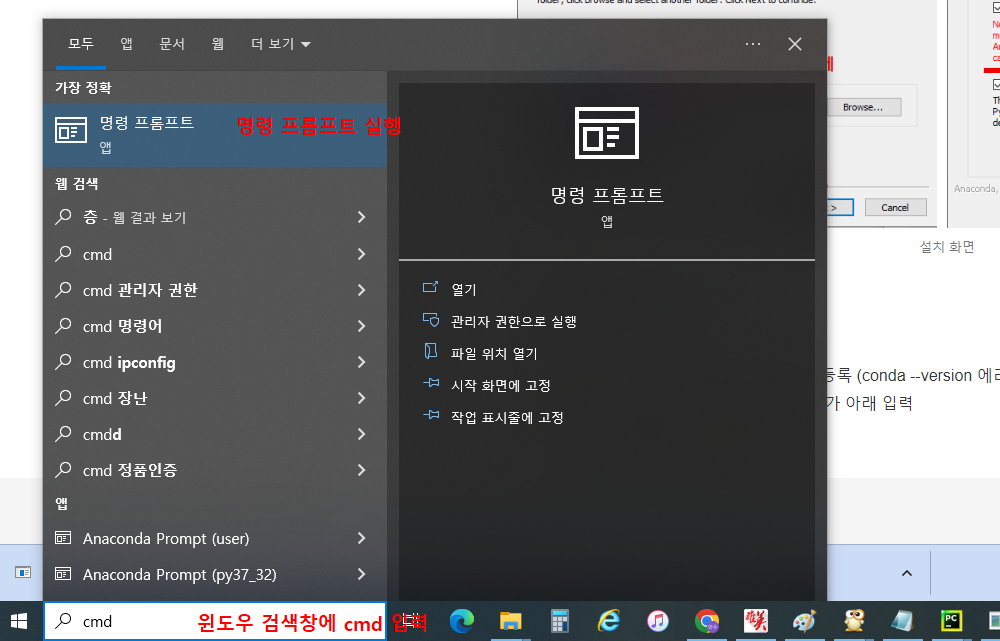Image resolution: width=1000 pixels, height=641 pixels.
Task: Switch to the 웹 tab
Action: [x=217, y=44]
